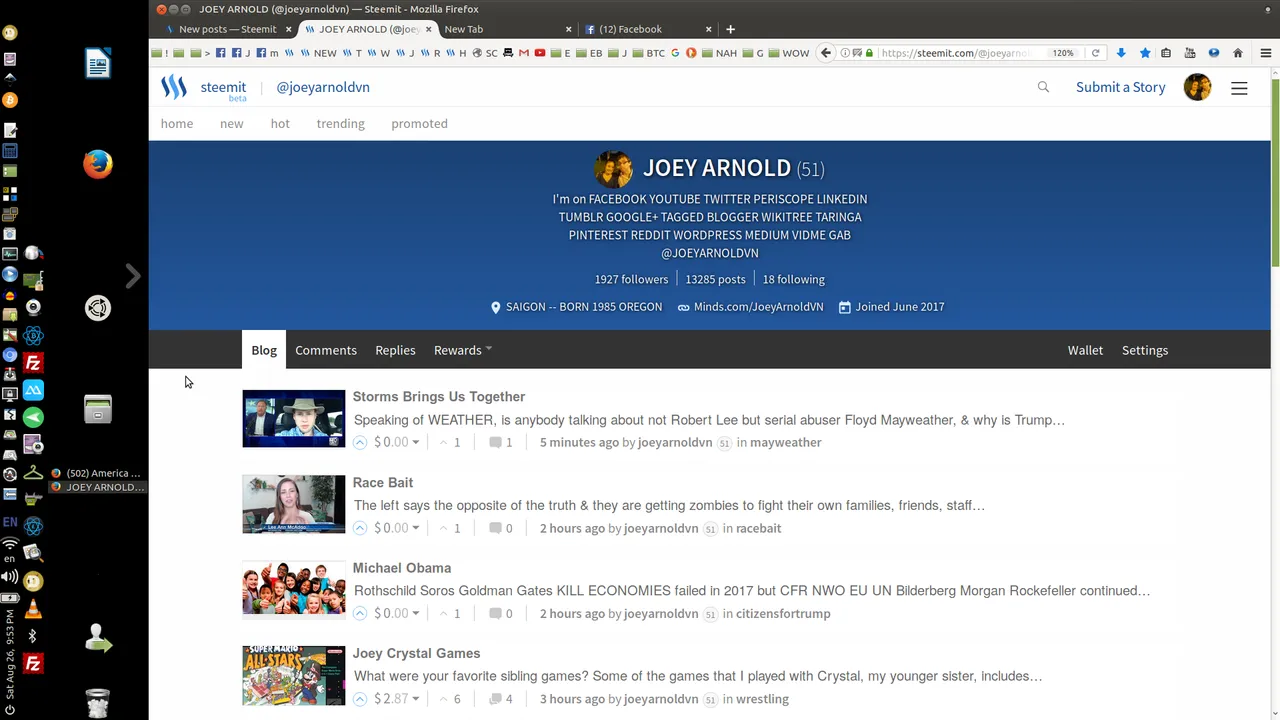This screenshot has height=720, width=1280.
Task: Click Submit a Story link
Action: (x=1121, y=87)
